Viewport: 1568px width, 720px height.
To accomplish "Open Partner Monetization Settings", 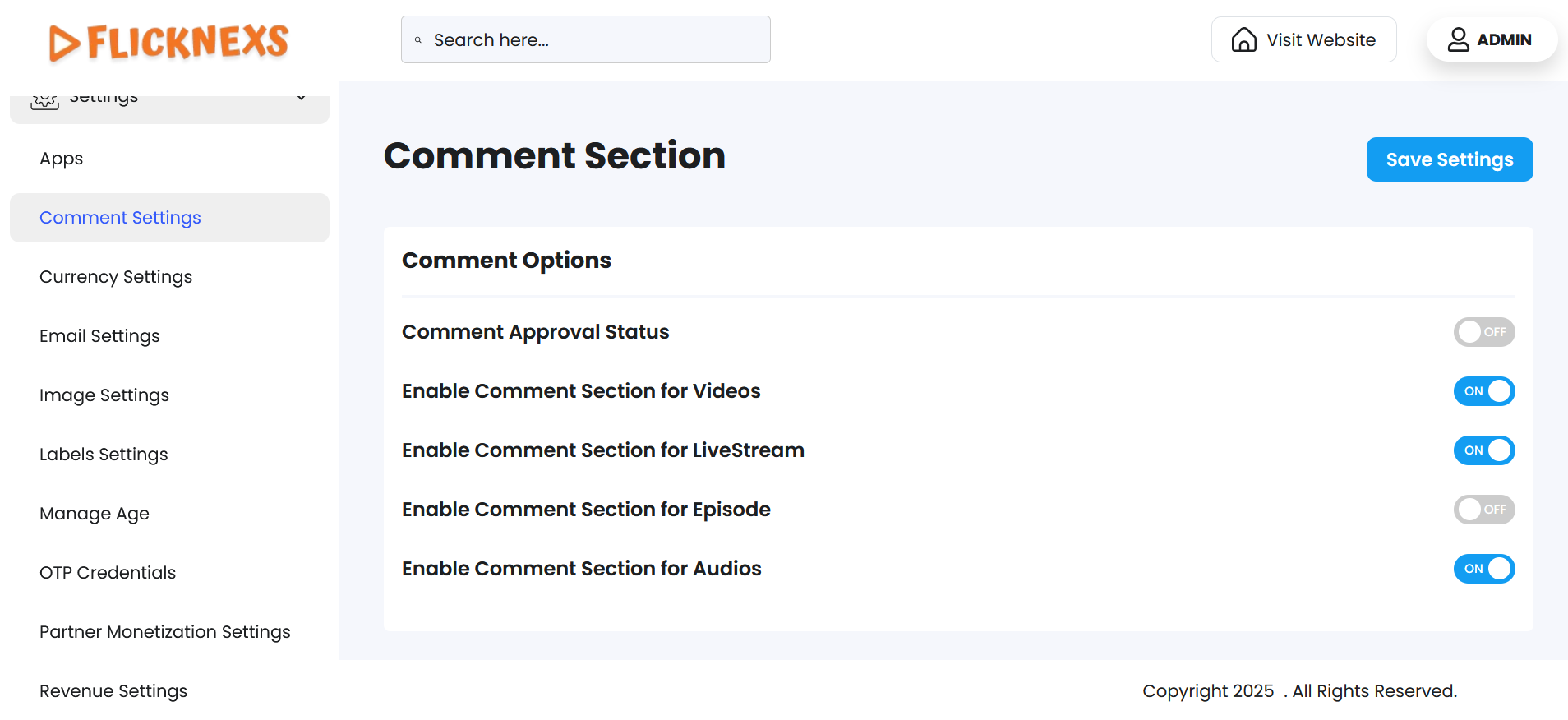I will tap(165, 632).
